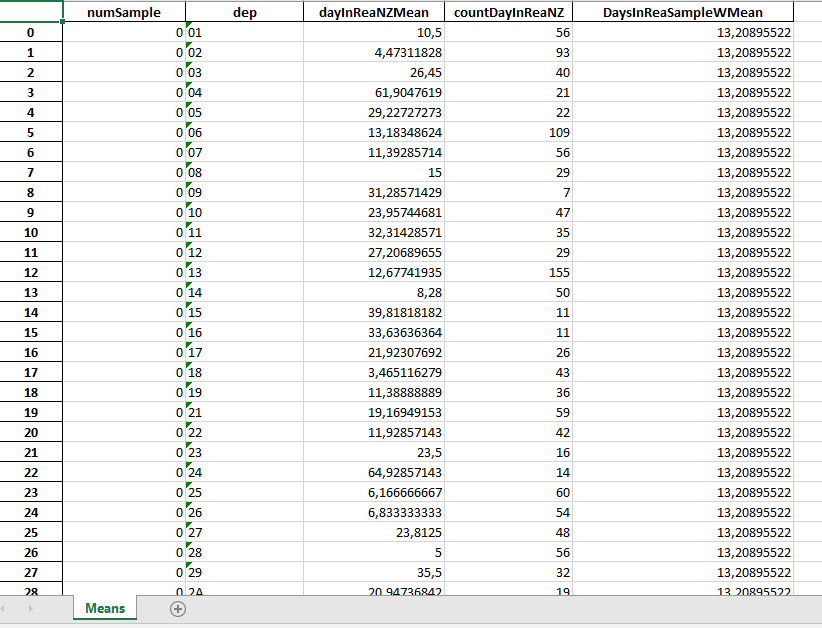Select cell with value 21,92307692
The image size is (822, 628).
pos(374,352)
